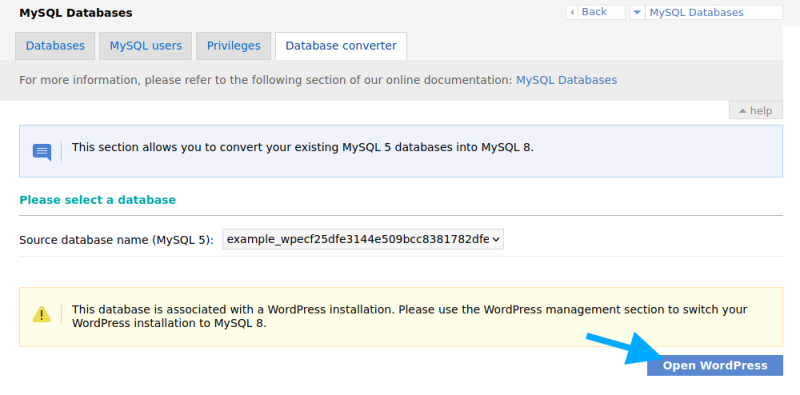Click the MySQL 5 to 8 conversion info text
The image size is (800, 395).
click(x=303, y=147)
